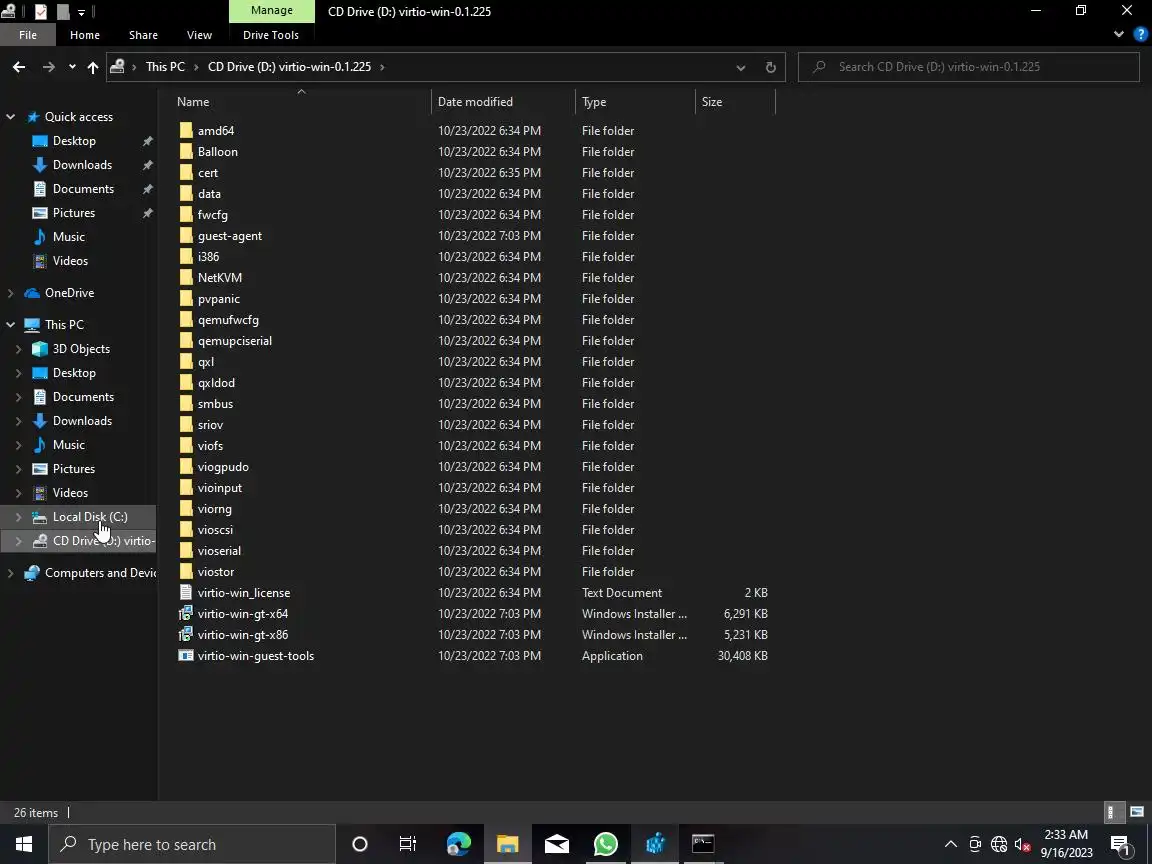Expand the OneDrive tree node

(x=10, y=293)
